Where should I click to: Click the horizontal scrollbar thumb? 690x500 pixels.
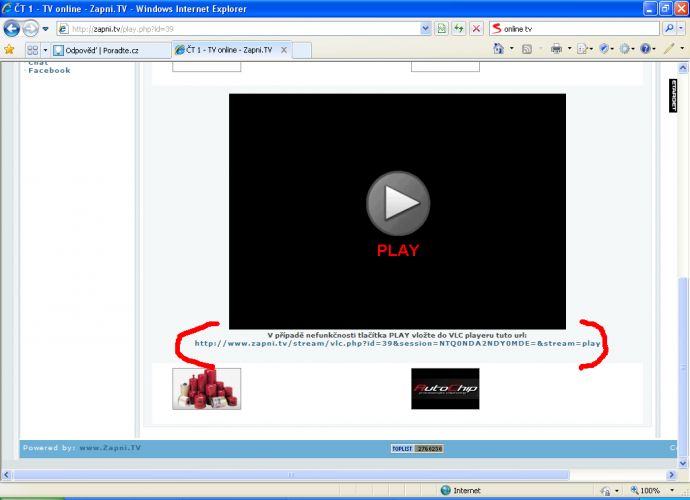(291, 475)
